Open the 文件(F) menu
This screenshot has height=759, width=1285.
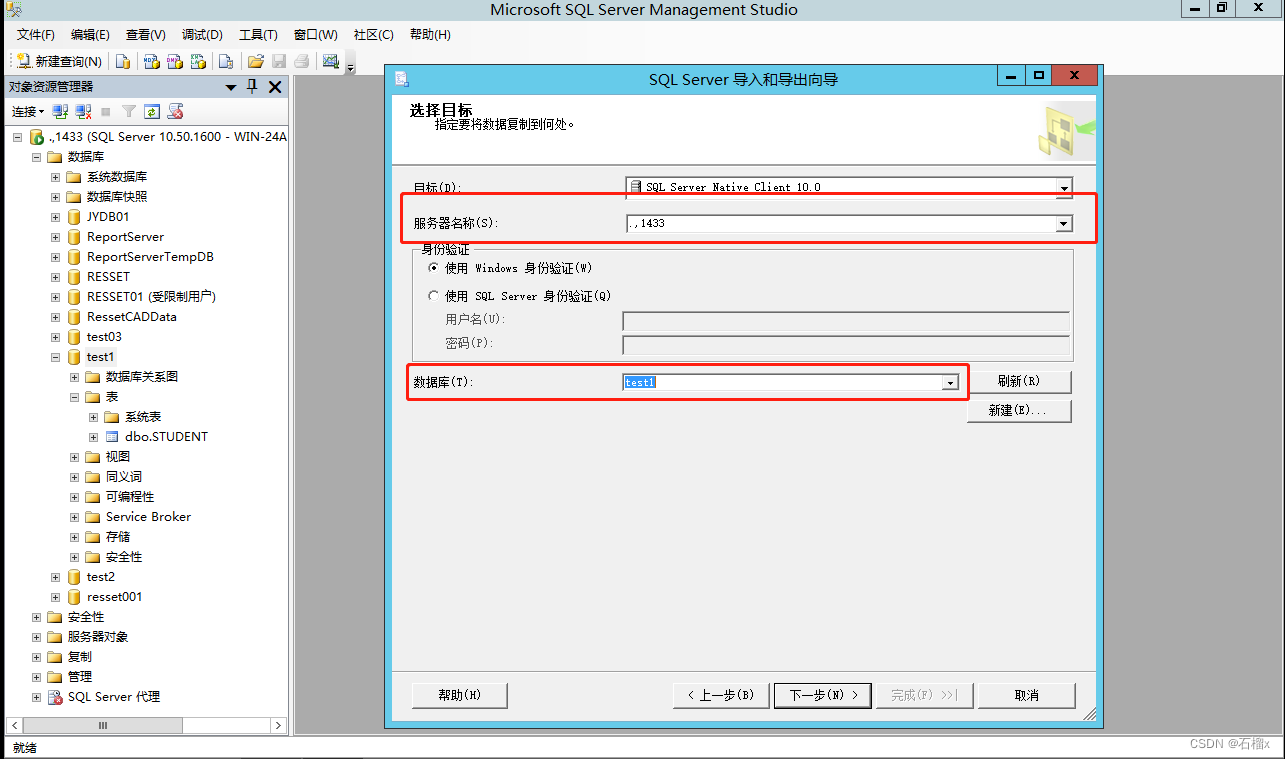click(x=36, y=34)
